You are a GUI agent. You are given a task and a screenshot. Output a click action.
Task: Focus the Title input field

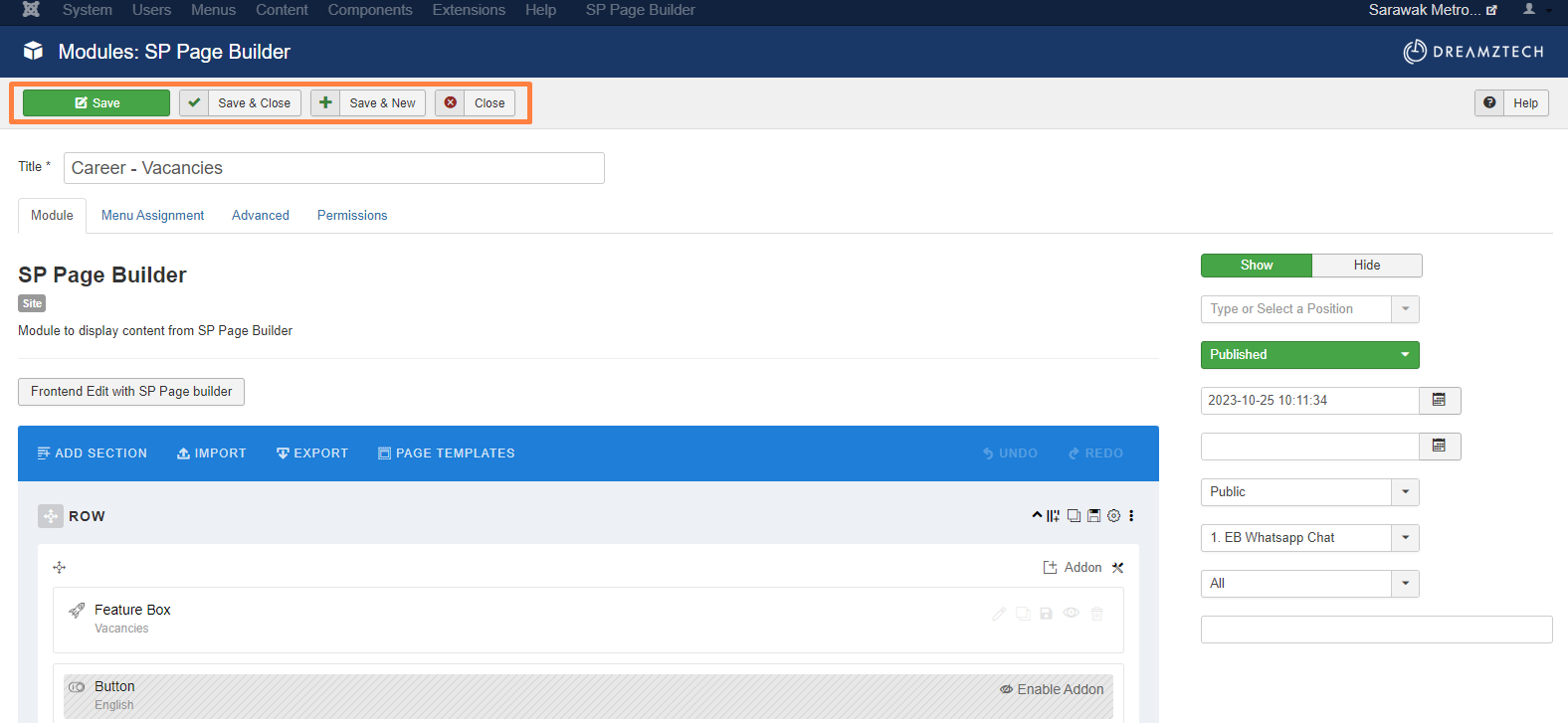(x=334, y=168)
